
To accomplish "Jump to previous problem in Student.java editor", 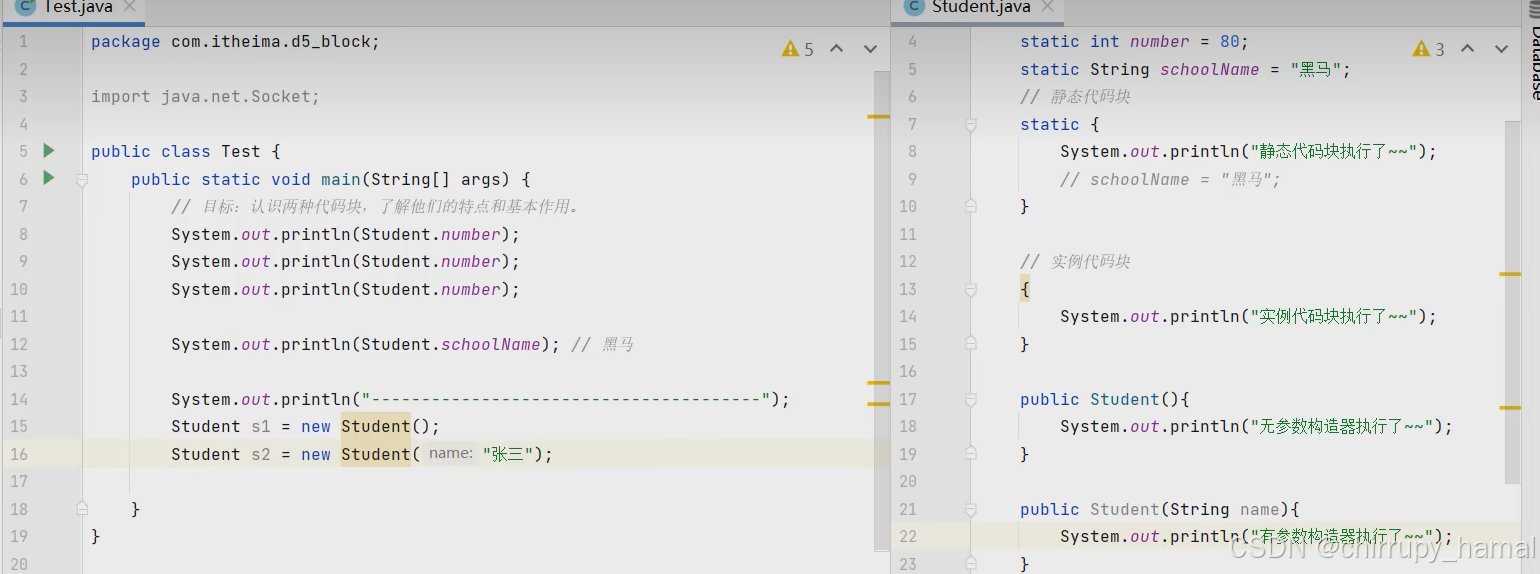I will (1468, 49).
